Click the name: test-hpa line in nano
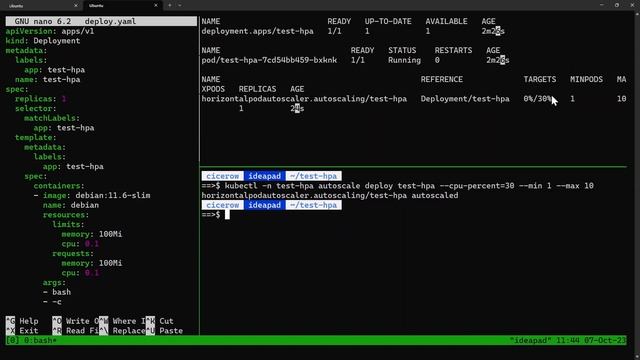 [x=47, y=80]
